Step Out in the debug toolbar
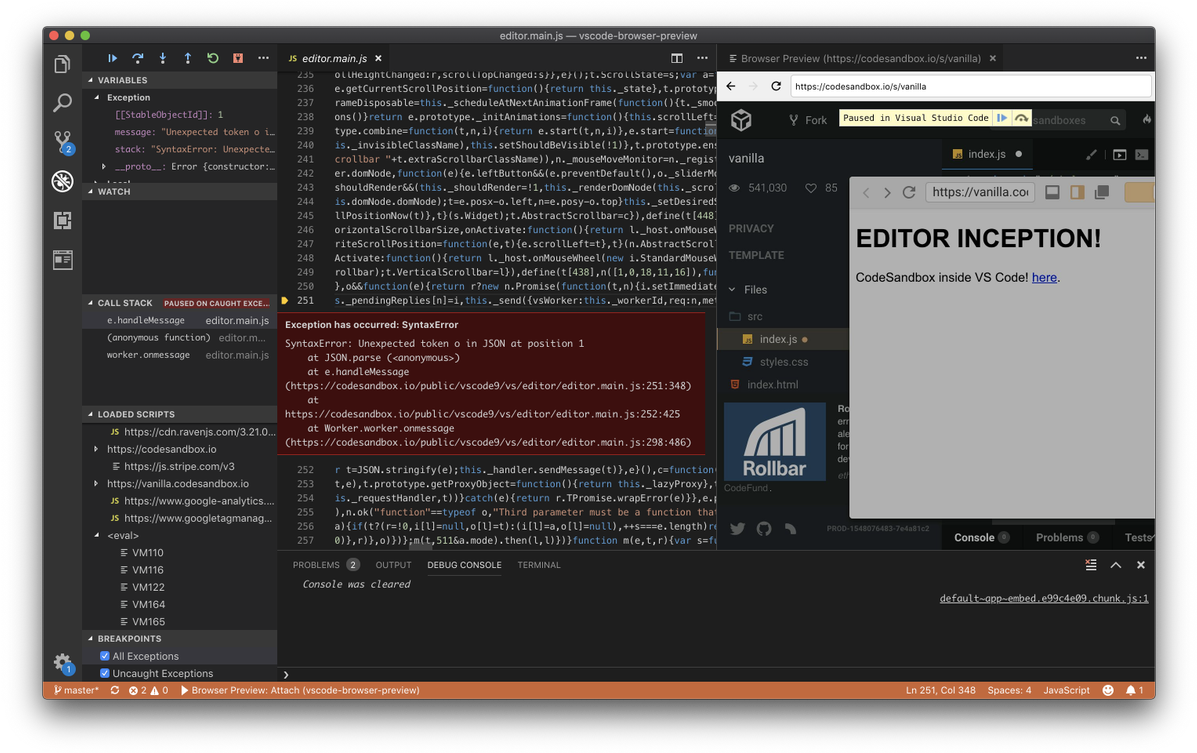 coord(188,58)
